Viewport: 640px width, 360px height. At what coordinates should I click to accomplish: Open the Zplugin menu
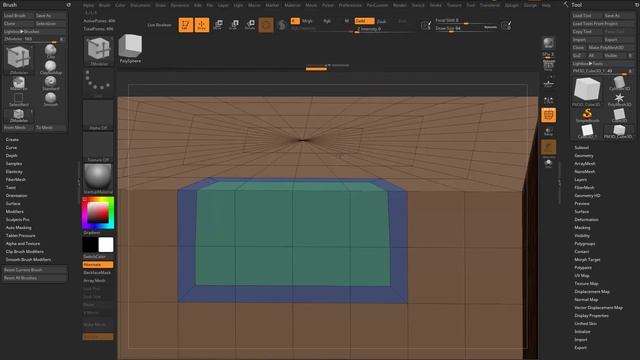[x=511, y=5]
